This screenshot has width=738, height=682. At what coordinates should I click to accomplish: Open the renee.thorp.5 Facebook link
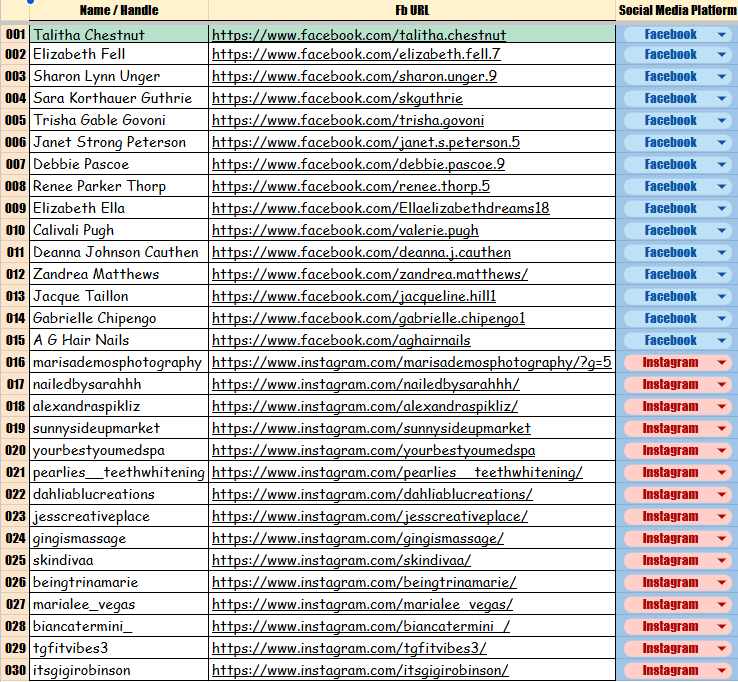[351, 186]
